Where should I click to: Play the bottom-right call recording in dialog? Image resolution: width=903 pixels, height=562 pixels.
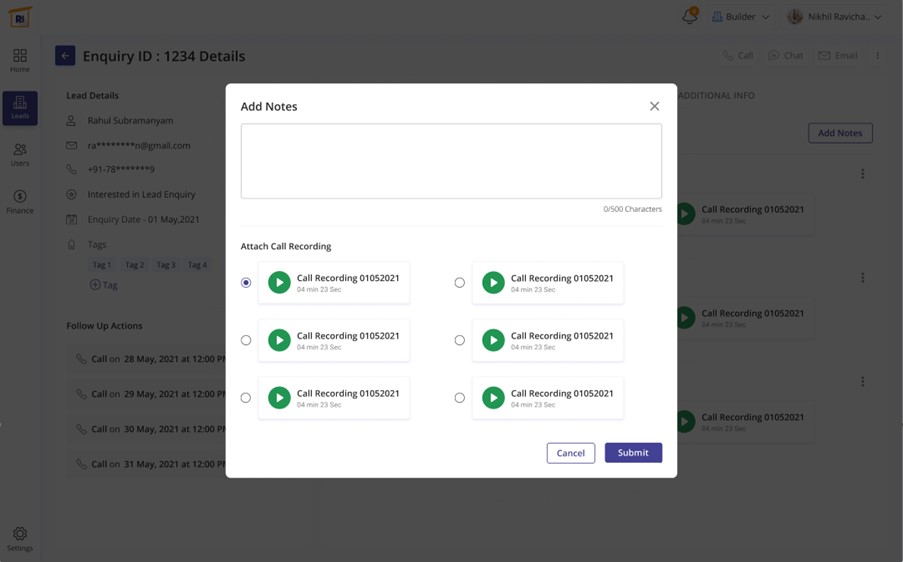point(493,398)
